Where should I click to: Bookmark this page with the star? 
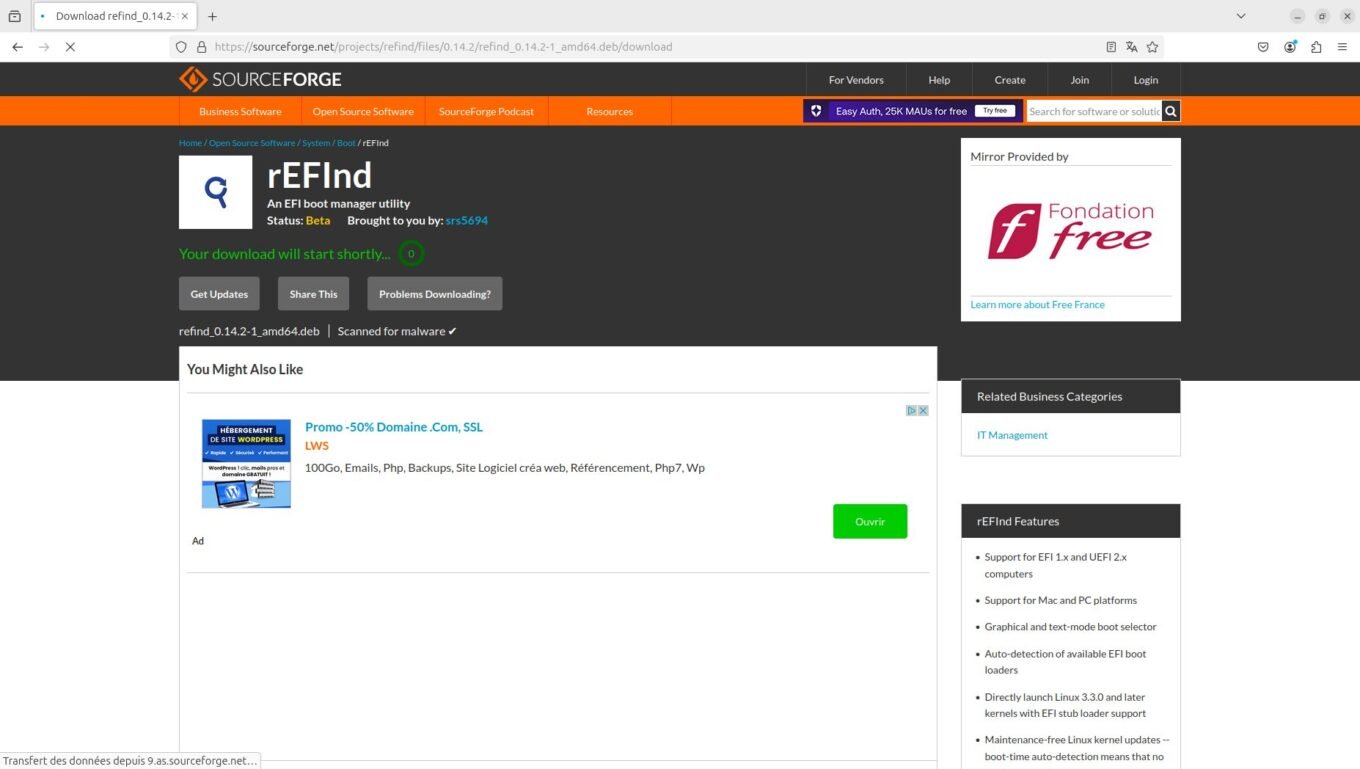pos(1152,47)
